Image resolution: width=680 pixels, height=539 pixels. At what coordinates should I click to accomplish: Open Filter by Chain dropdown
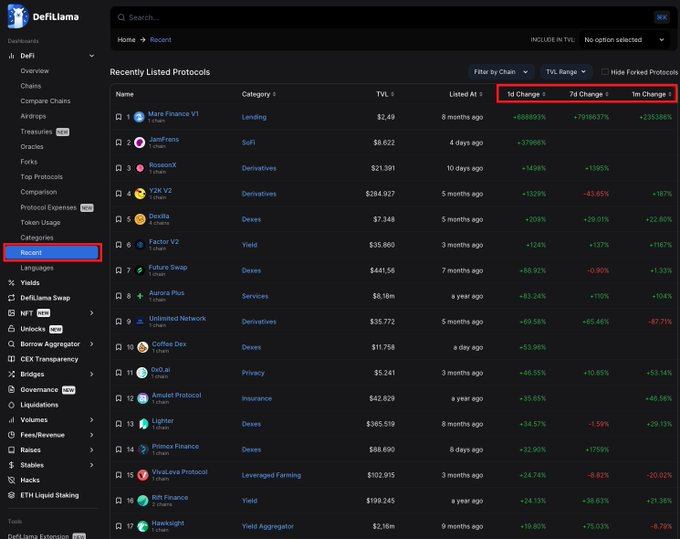coord(501,72)
